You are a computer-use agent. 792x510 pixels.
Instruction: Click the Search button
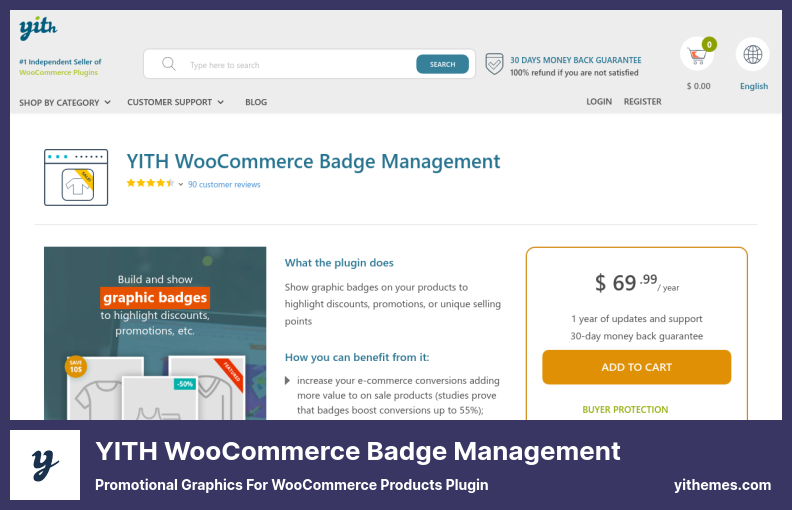click(442, 64)
